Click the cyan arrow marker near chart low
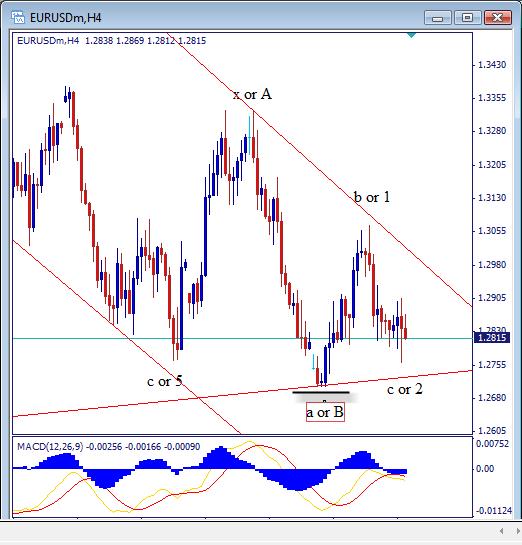 click(313, 362)
